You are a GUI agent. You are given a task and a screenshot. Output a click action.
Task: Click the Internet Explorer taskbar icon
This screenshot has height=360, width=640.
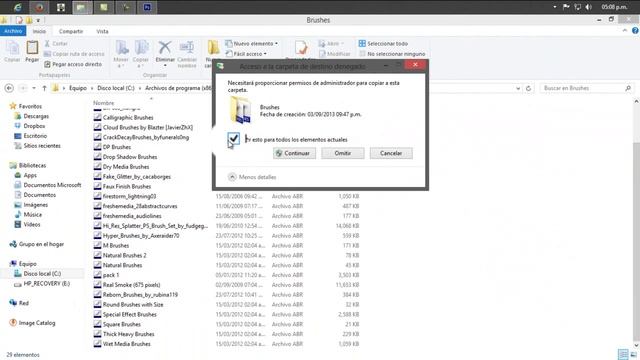[x=17, y=7]
